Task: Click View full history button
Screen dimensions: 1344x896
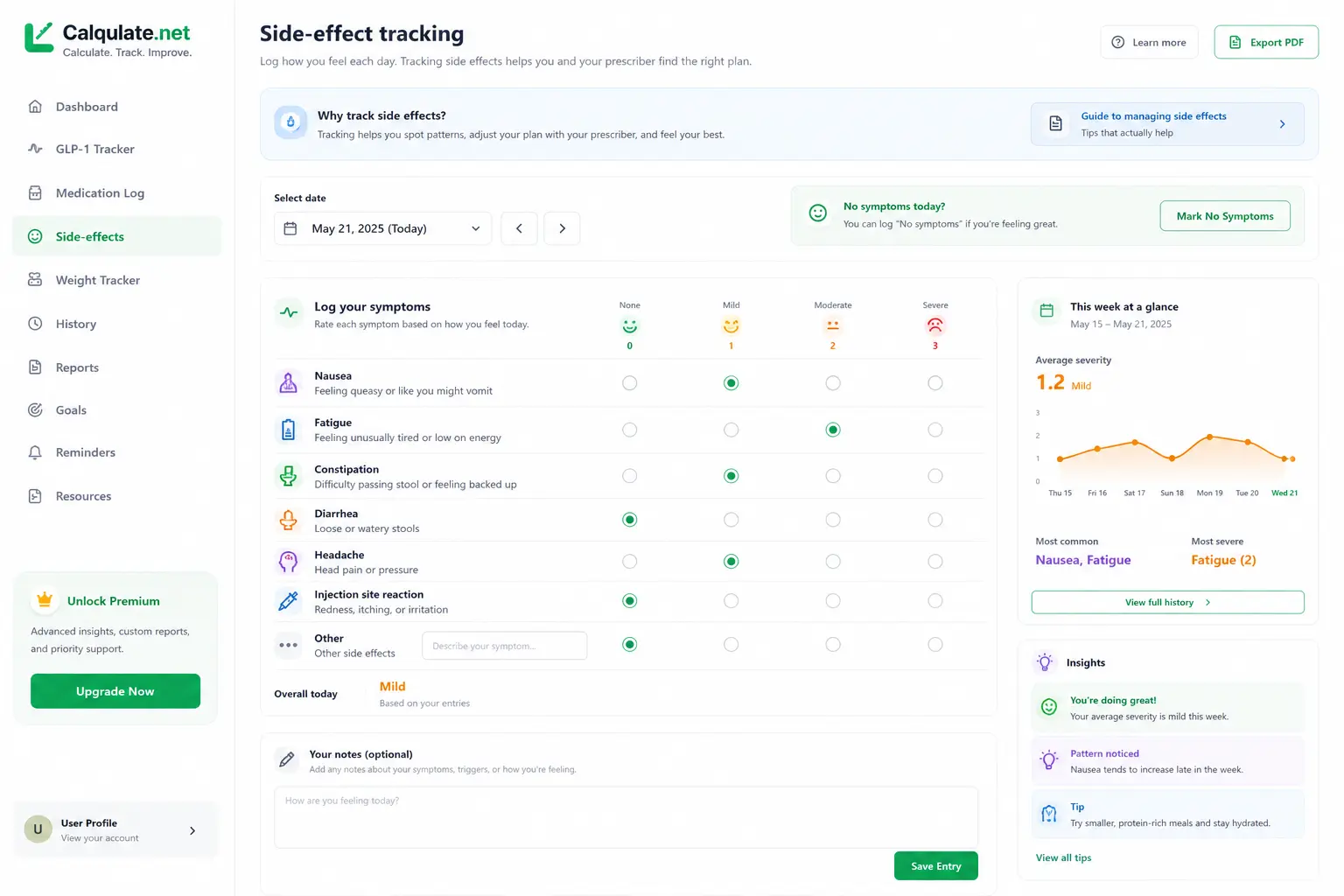Action: [x=1167, y=602]
